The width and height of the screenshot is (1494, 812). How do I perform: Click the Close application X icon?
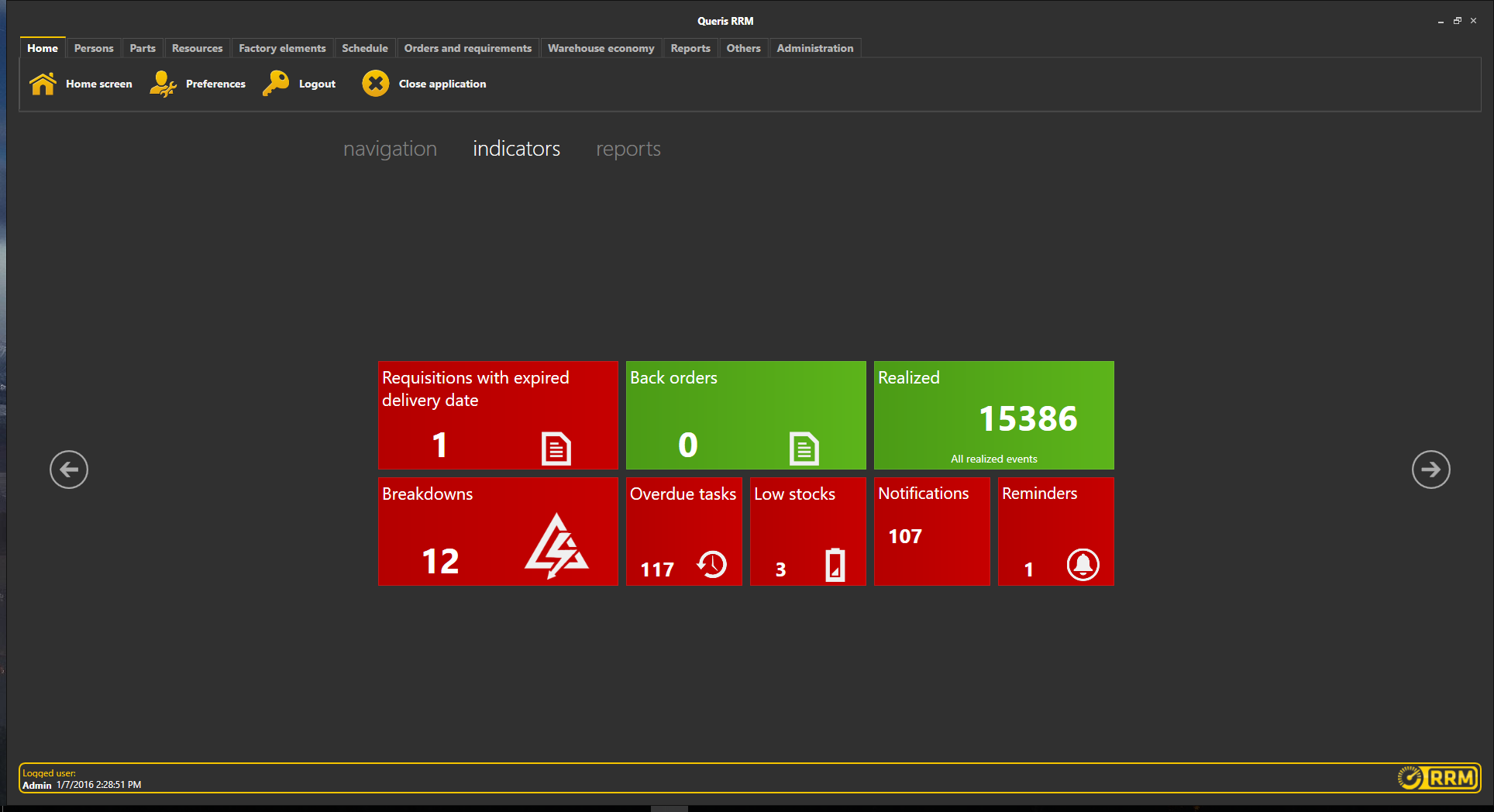coord(375,83)
